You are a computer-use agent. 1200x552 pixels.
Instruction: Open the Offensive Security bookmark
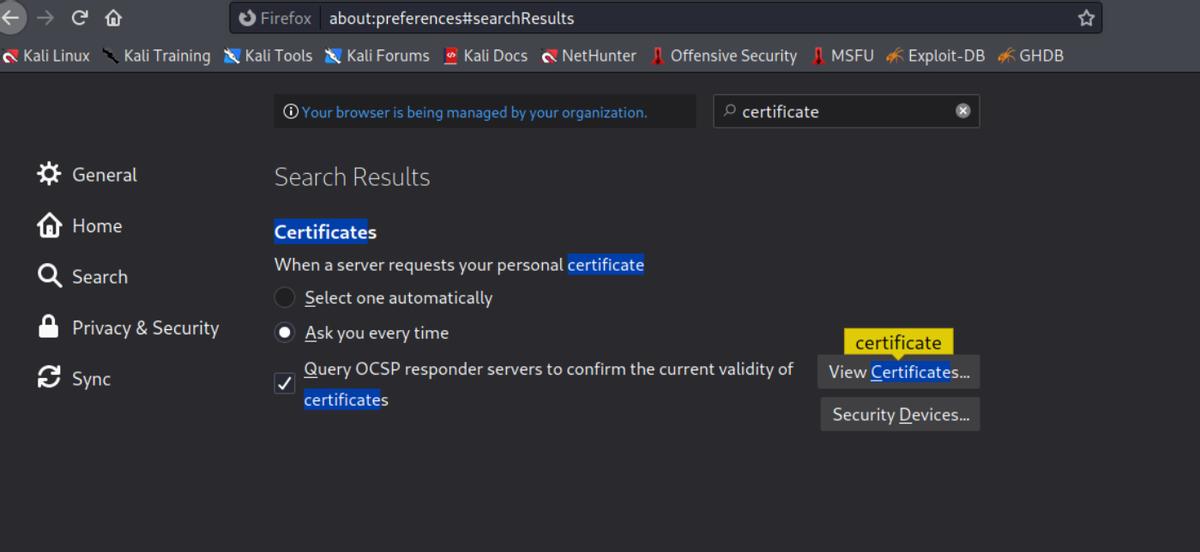(723, 56)
